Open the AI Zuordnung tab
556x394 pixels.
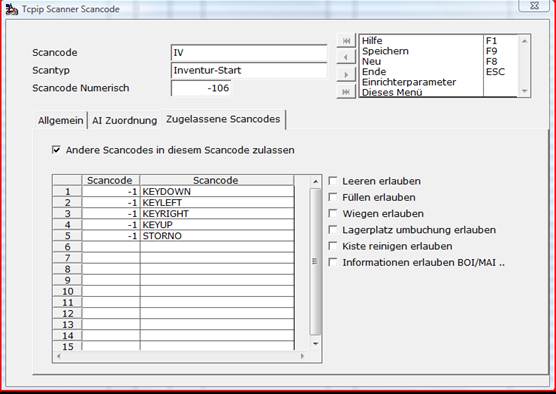click(124, 121)
